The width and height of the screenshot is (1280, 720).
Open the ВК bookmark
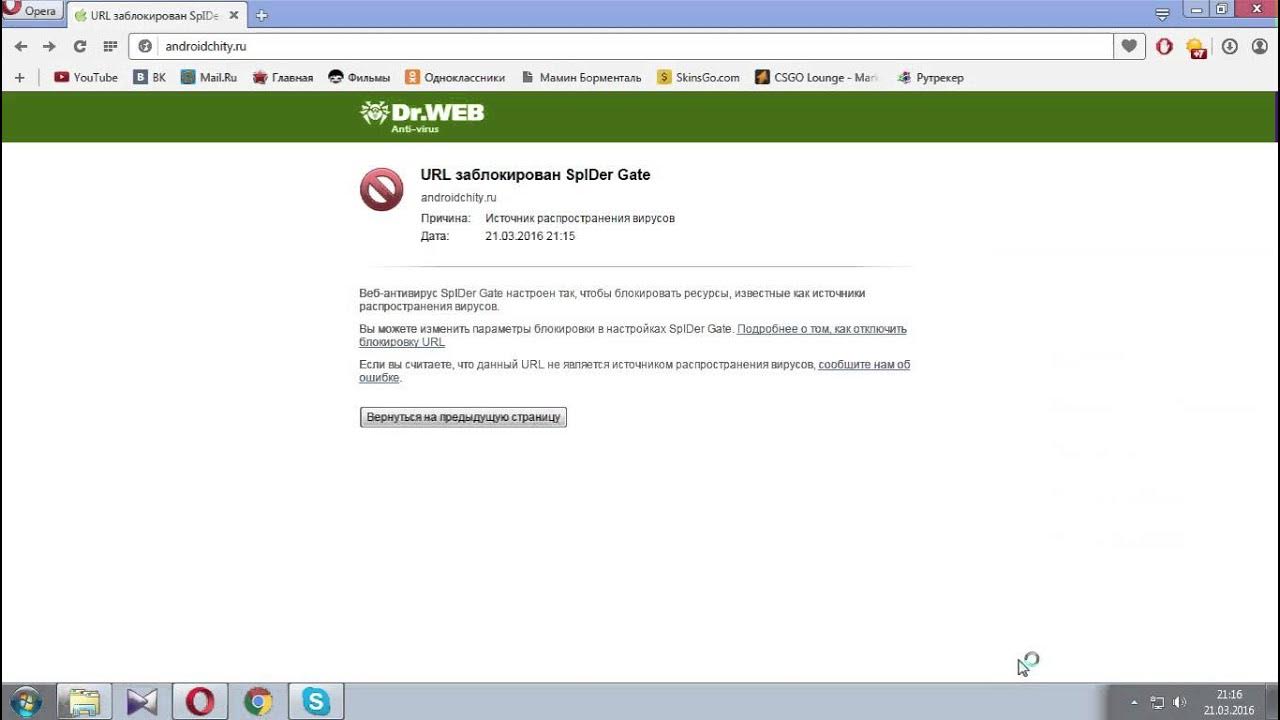click(x=151, y=77)
